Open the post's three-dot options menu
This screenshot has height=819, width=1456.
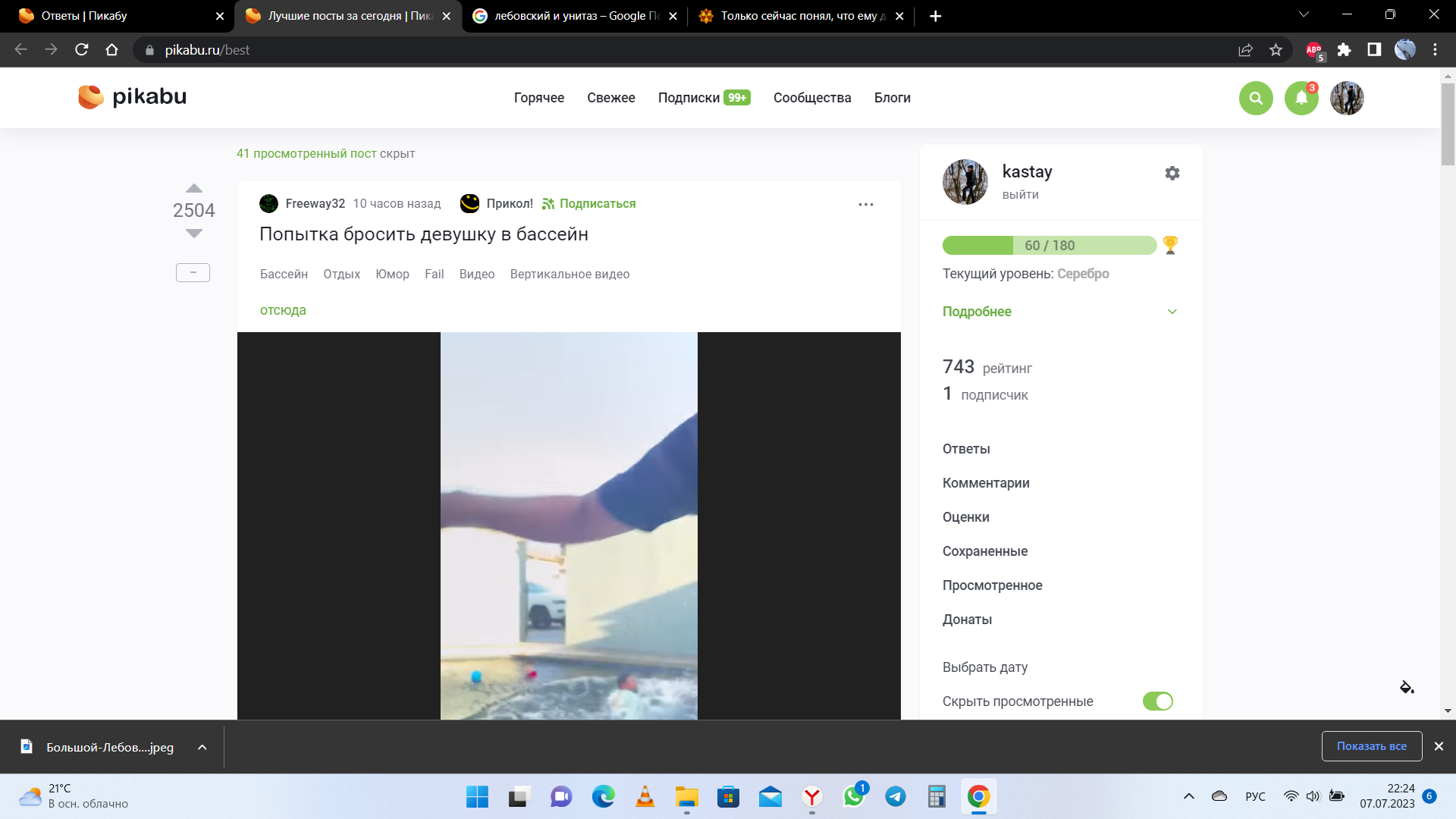point(866,204)
